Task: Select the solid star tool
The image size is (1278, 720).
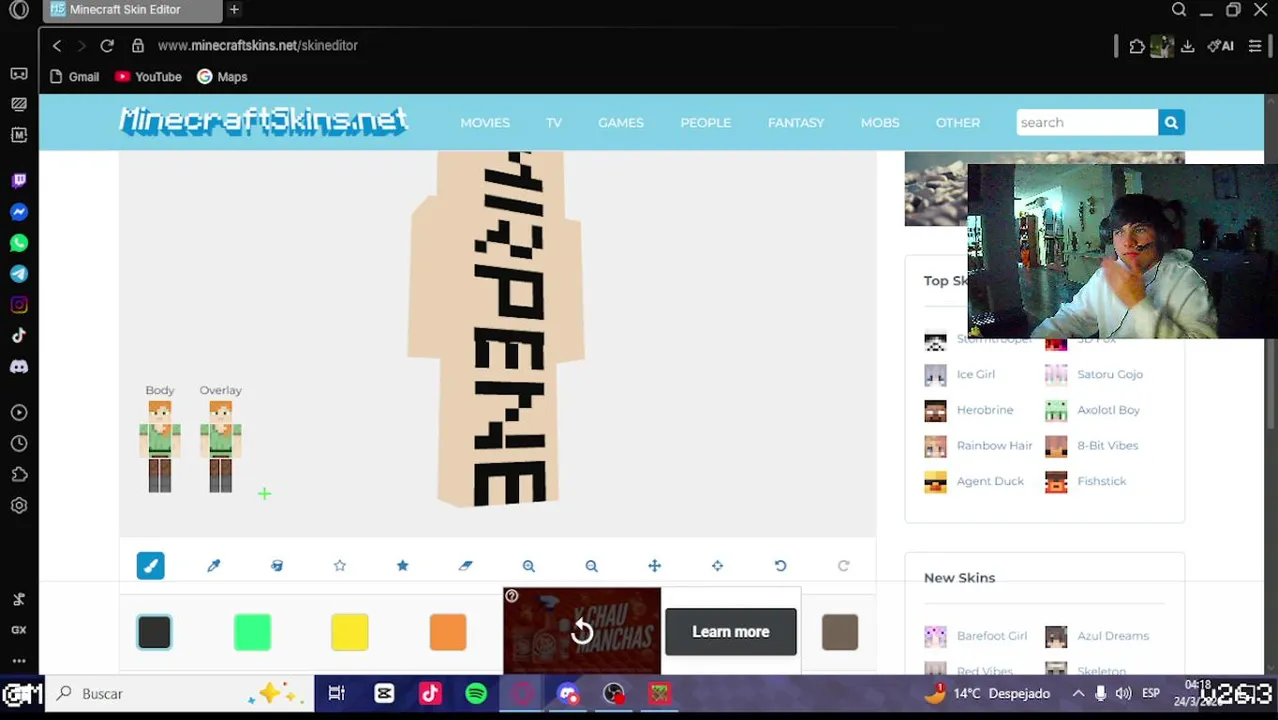Action: (x=403, y=566)
